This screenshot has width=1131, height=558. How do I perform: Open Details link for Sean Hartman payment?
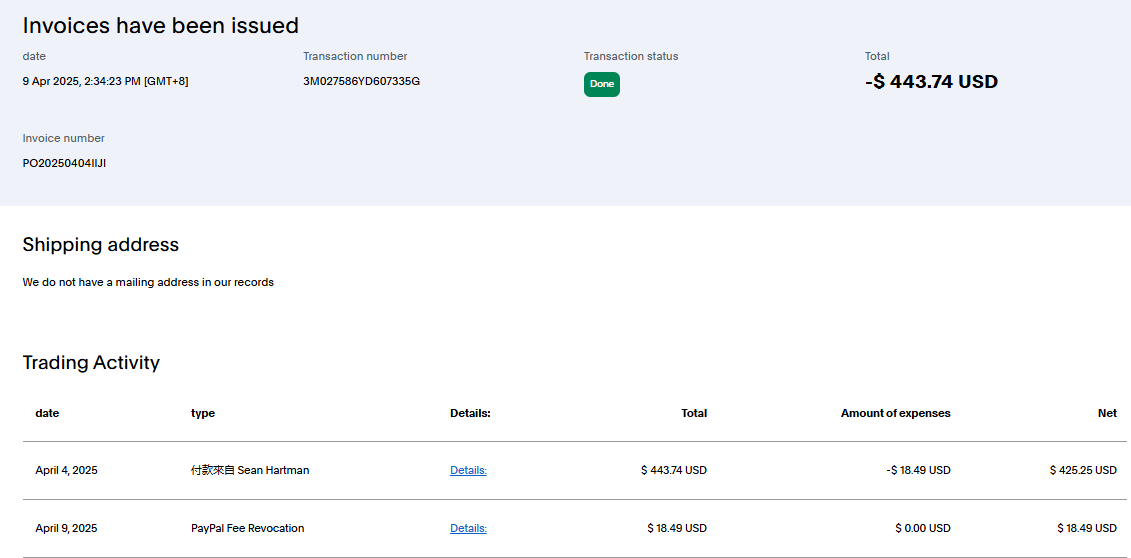(x=468, y=470)
